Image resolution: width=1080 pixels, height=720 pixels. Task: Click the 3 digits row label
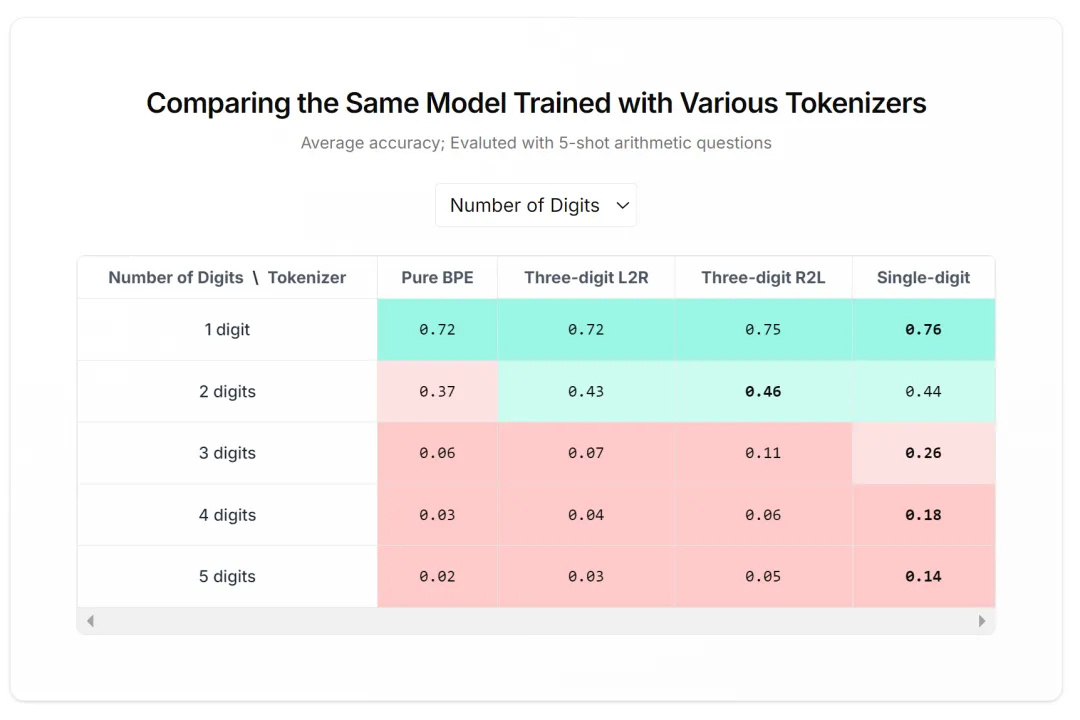[227, 453]
